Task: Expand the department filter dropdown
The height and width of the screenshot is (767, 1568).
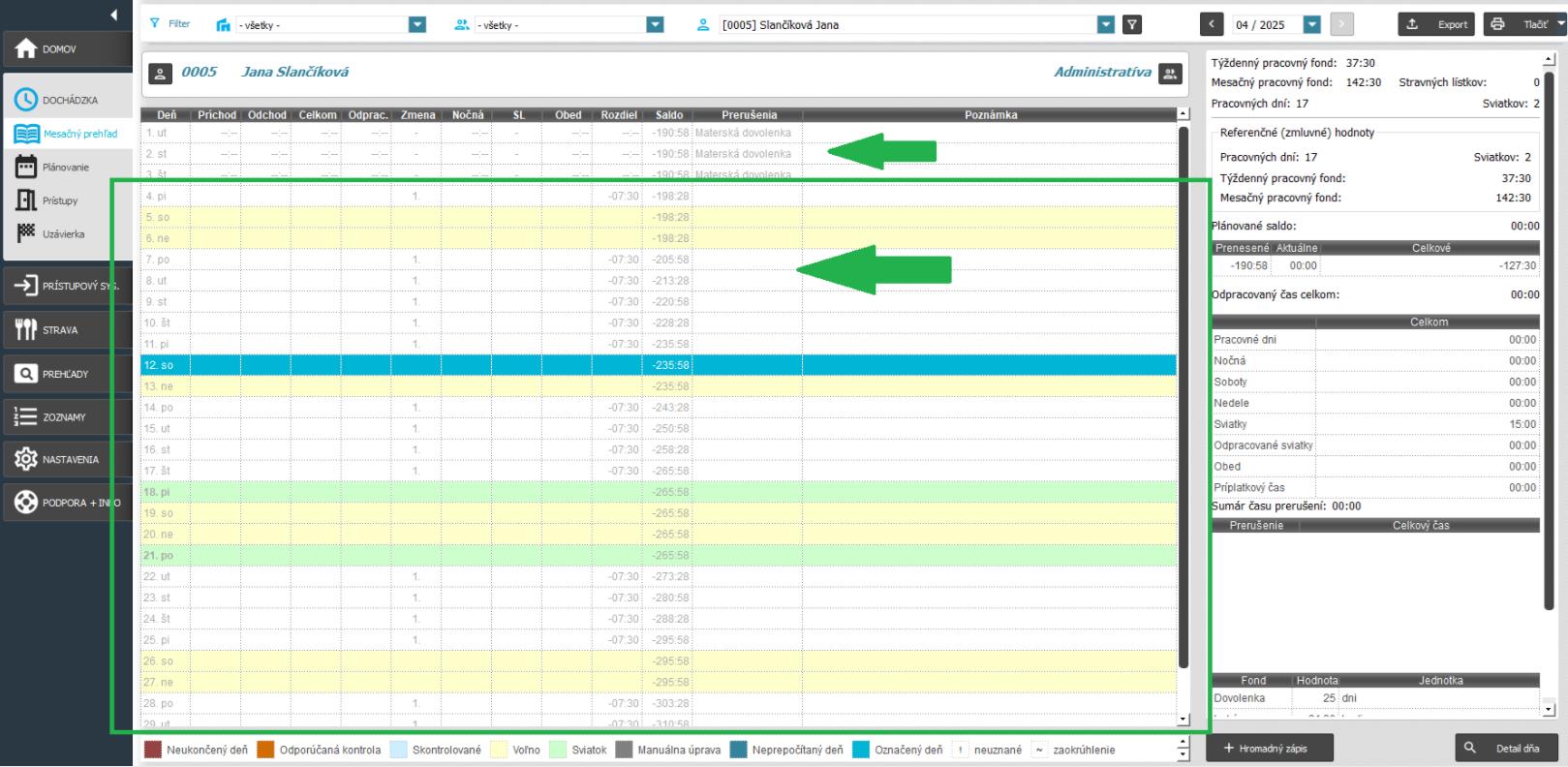Action: tap(417, 25)
